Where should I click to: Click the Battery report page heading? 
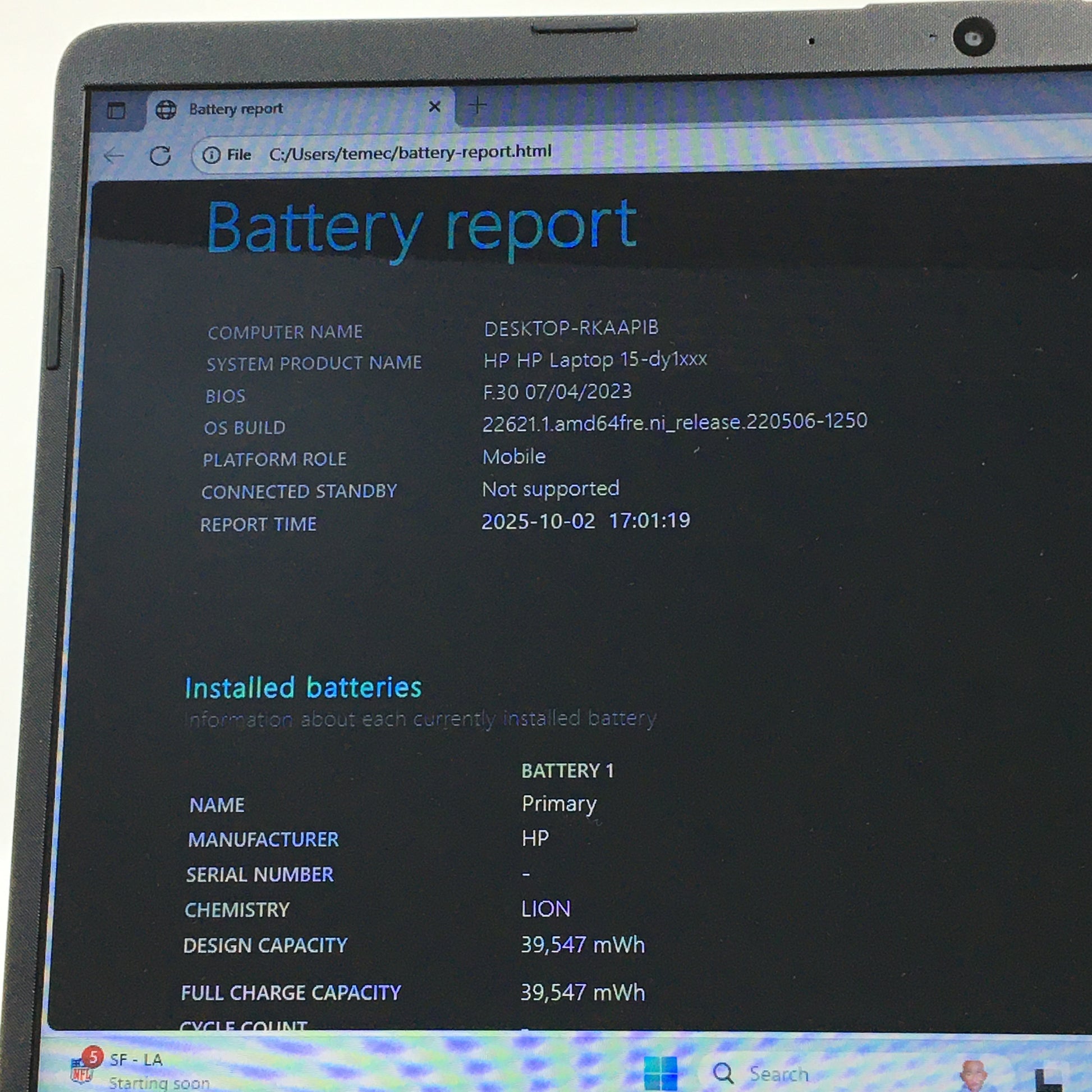(x=421, y=227)
